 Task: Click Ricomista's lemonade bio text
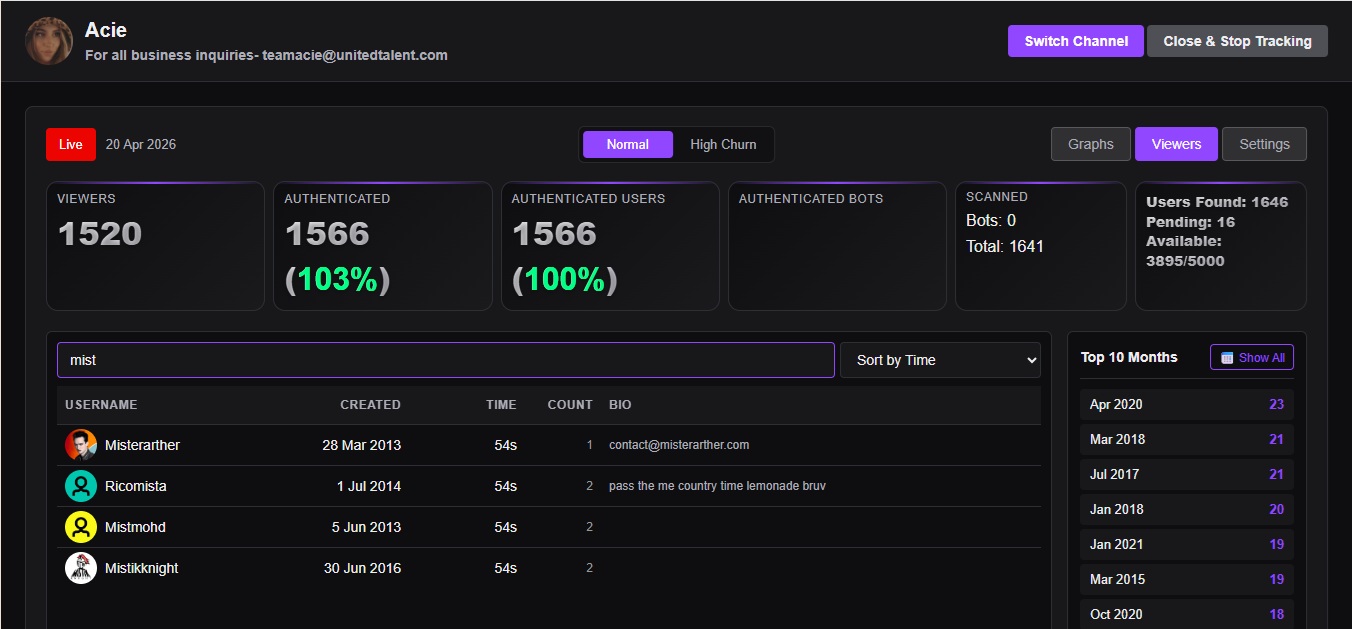pyautogui.click(x=717, y=486)
